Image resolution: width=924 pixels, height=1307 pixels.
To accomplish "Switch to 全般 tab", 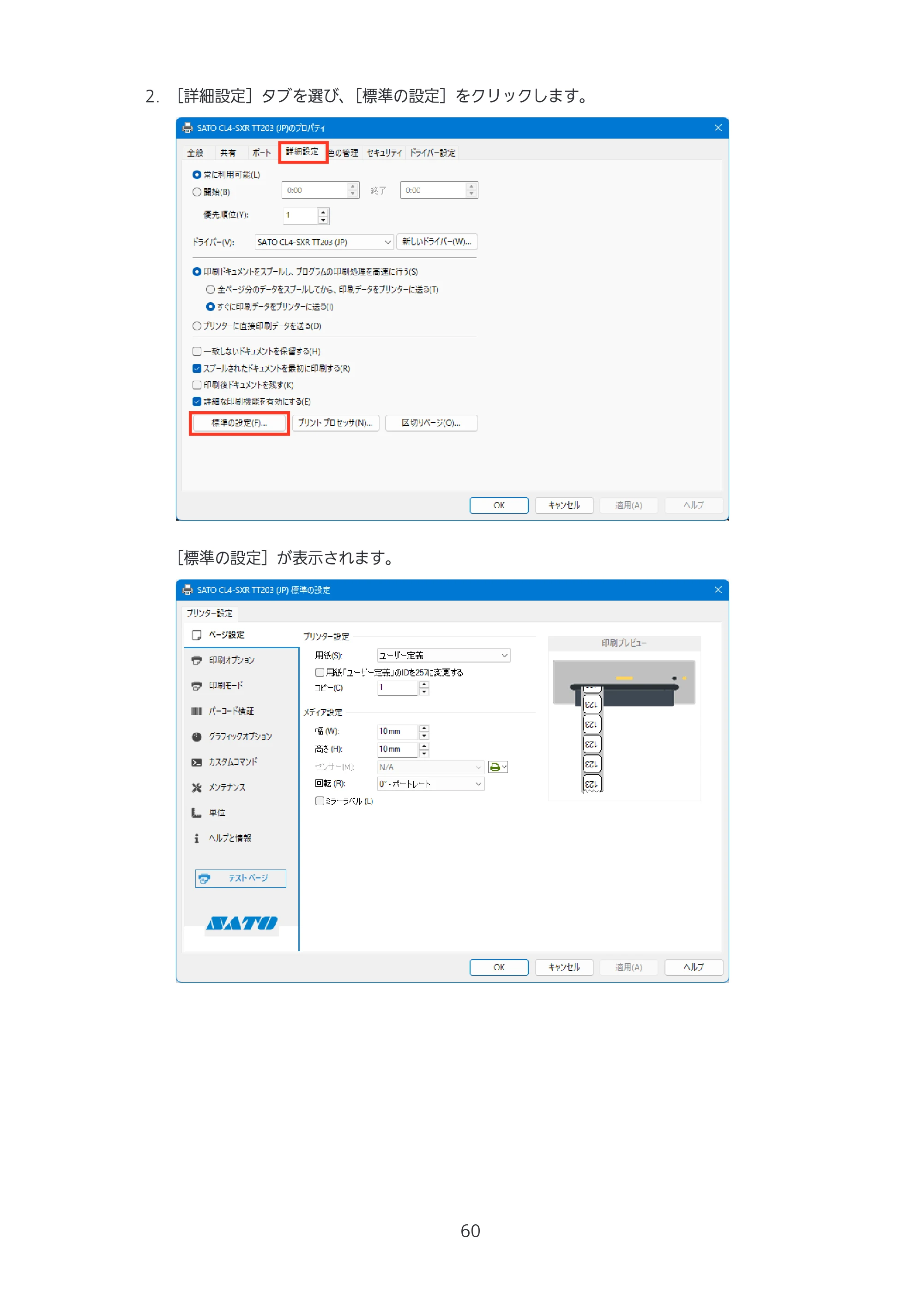I will coord(195,152).
